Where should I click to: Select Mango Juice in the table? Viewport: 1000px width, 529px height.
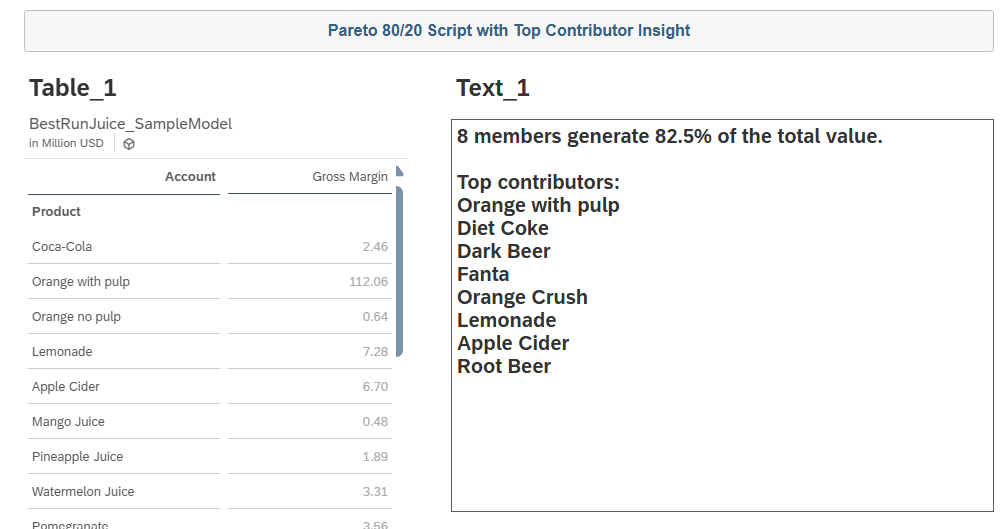pos(68,422)
